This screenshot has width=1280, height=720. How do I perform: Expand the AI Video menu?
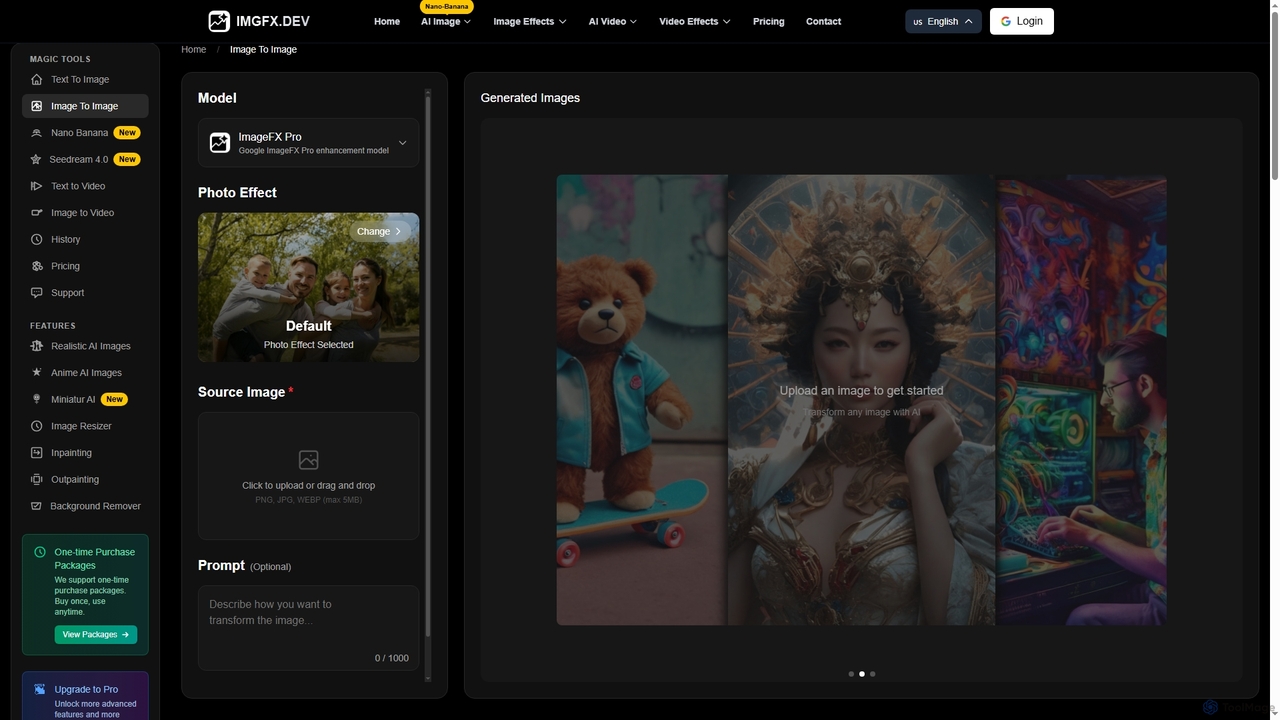(613, 21)
